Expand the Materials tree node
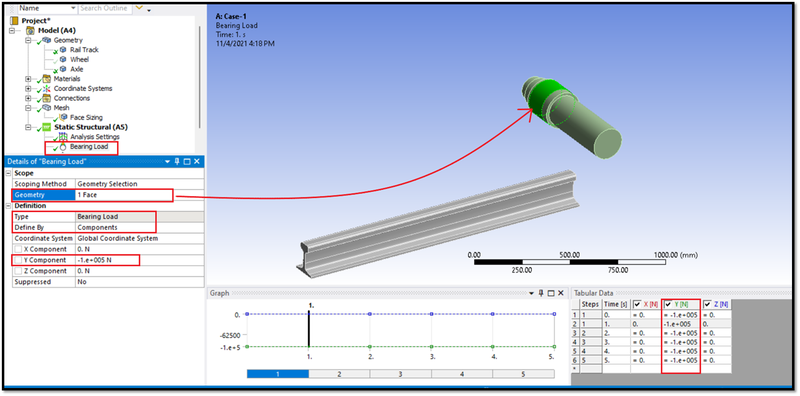The width and height of the screenshot is (800, 396). (28, 79)
